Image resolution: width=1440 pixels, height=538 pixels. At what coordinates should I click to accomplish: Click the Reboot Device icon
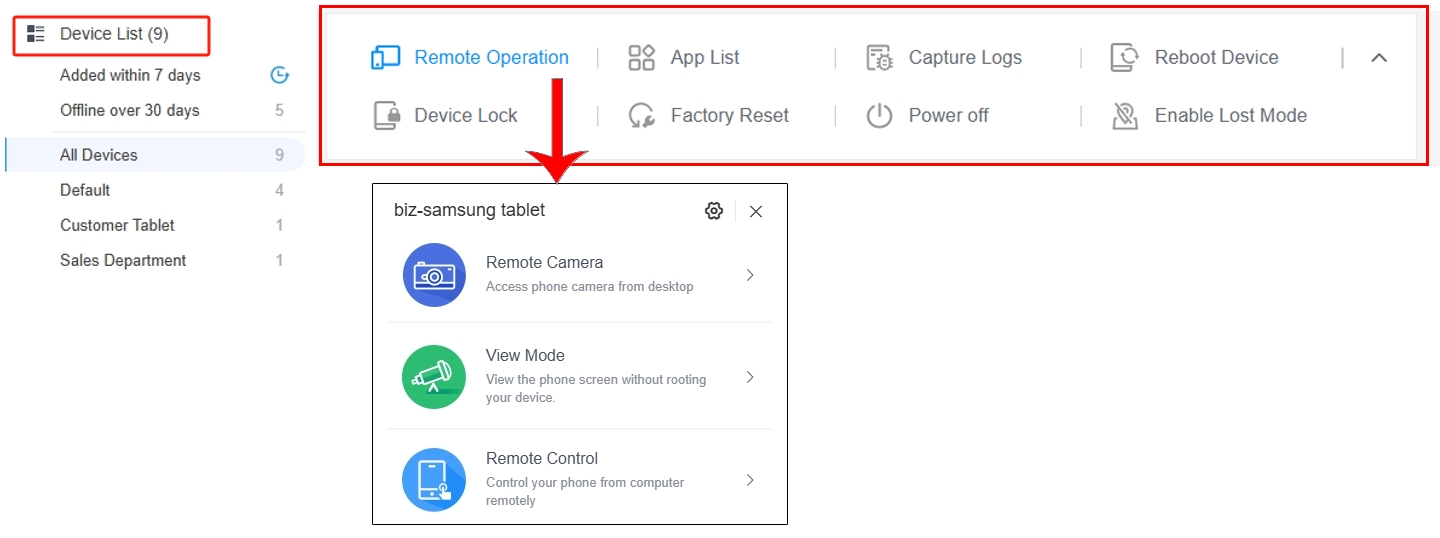click(1125, 58)
